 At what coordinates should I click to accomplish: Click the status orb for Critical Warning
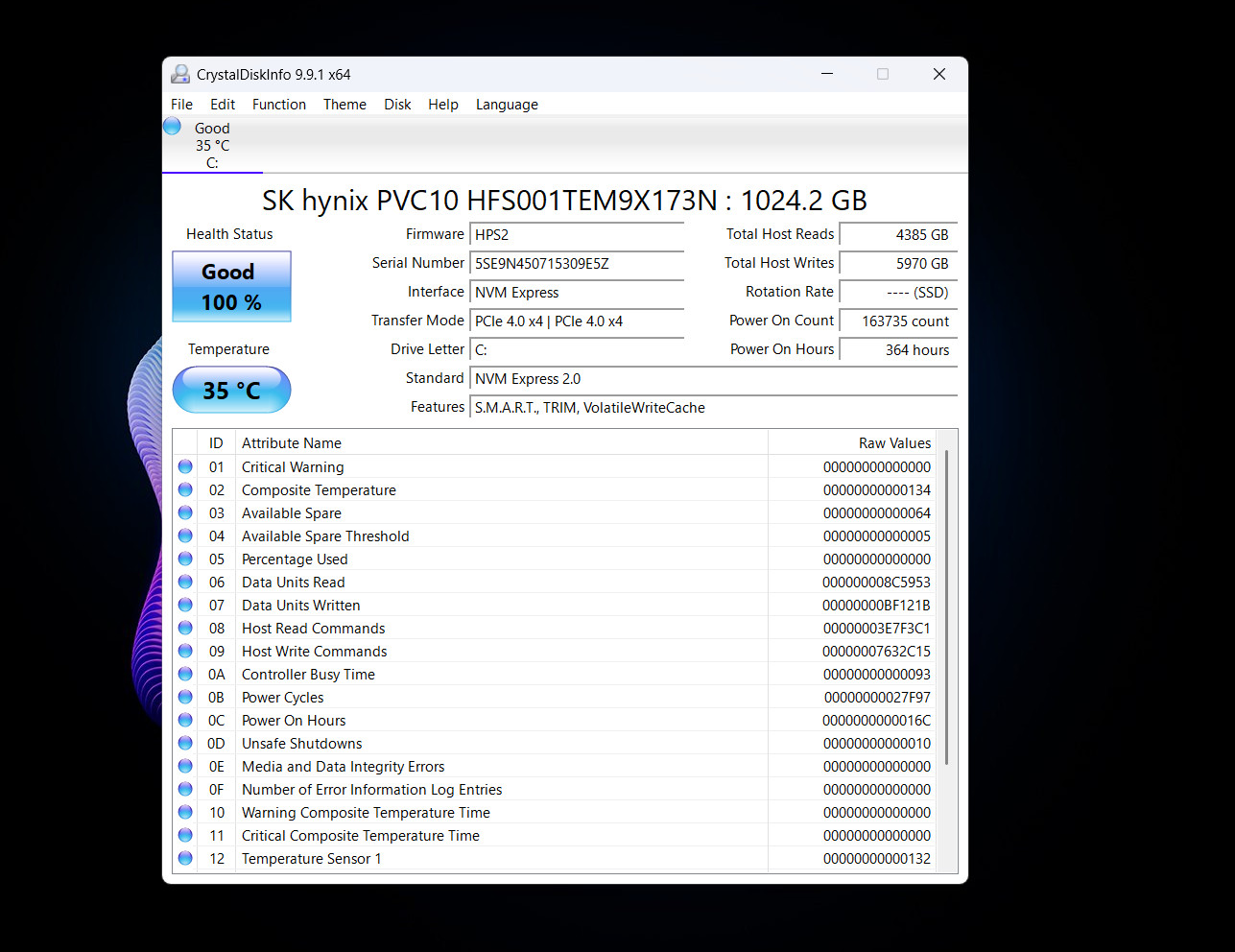(x=185, y=466)
